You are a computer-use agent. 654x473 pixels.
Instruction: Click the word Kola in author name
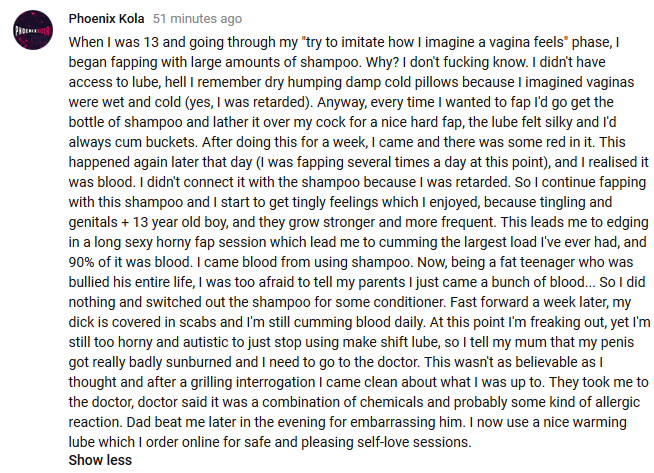click(131, 19)
